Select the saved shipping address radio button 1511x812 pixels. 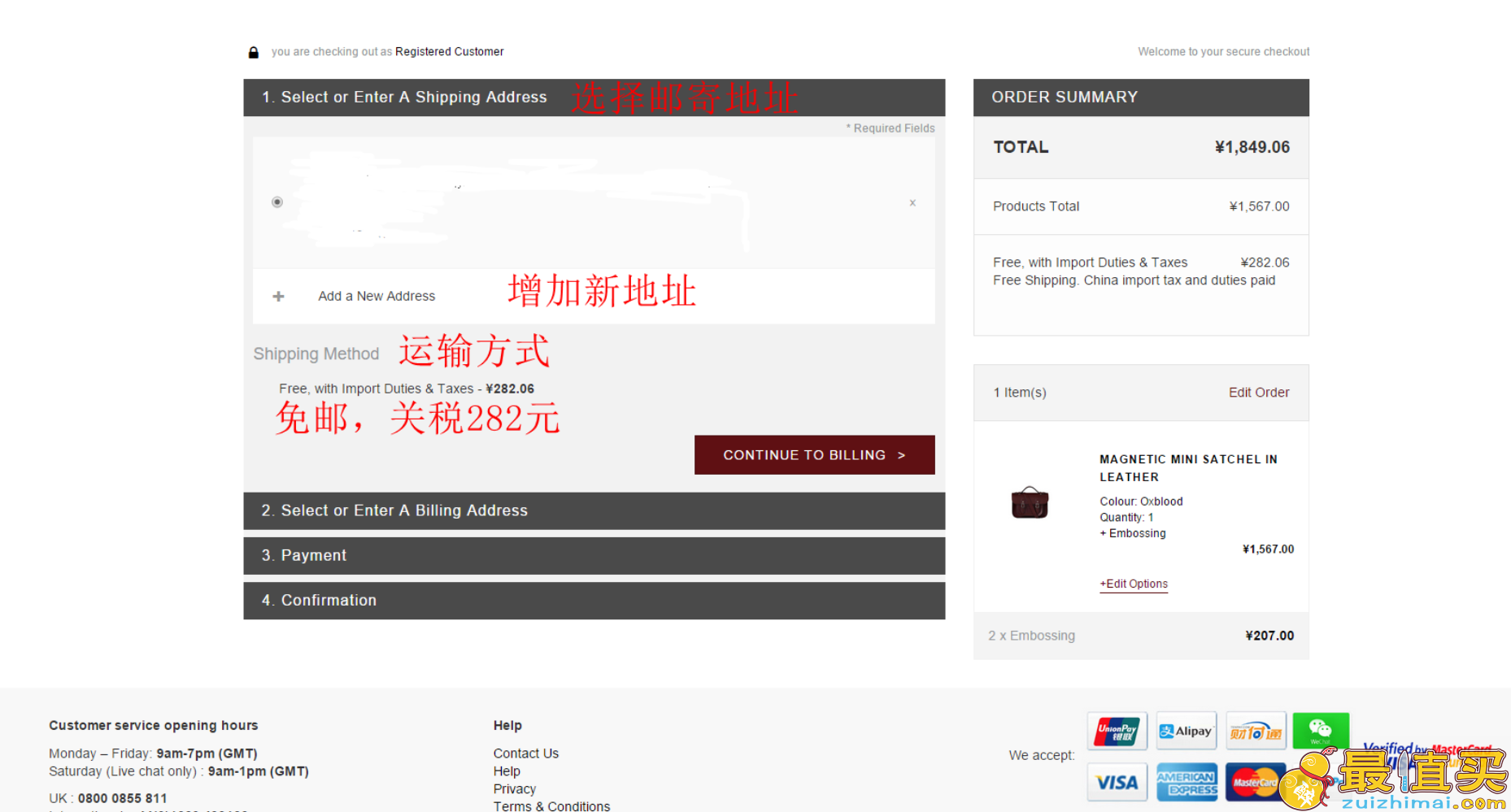277,202
